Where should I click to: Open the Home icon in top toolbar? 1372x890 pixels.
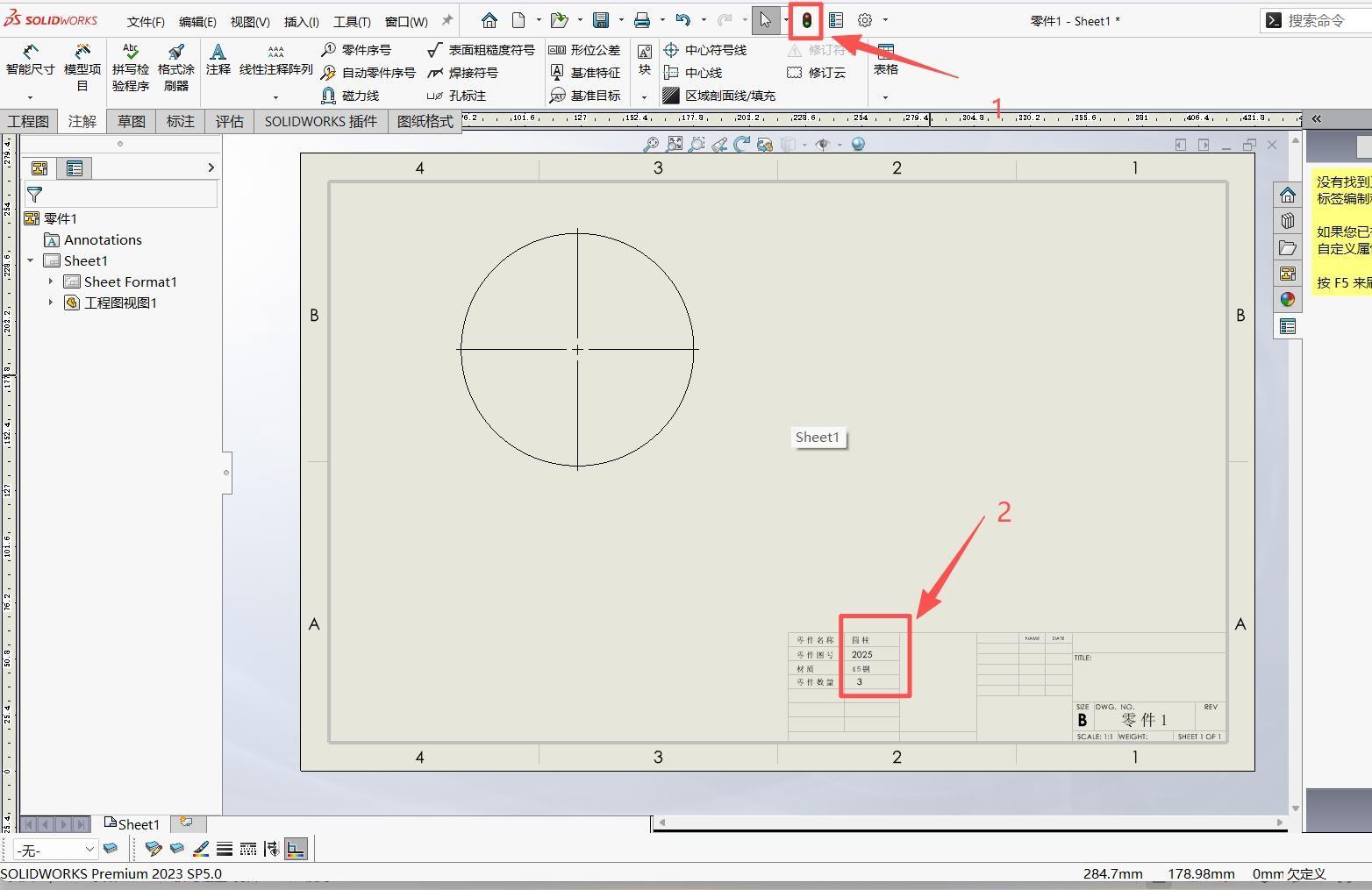489,20
